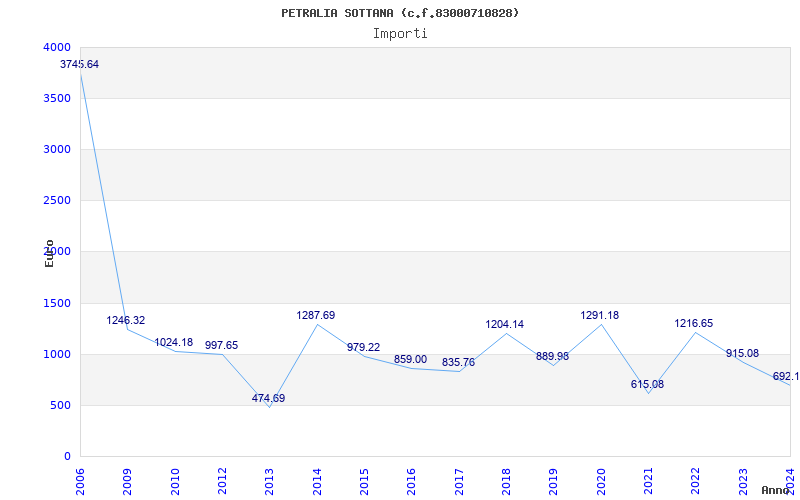
Task: Select the 835.76 data label
Action: pos(458,362)
